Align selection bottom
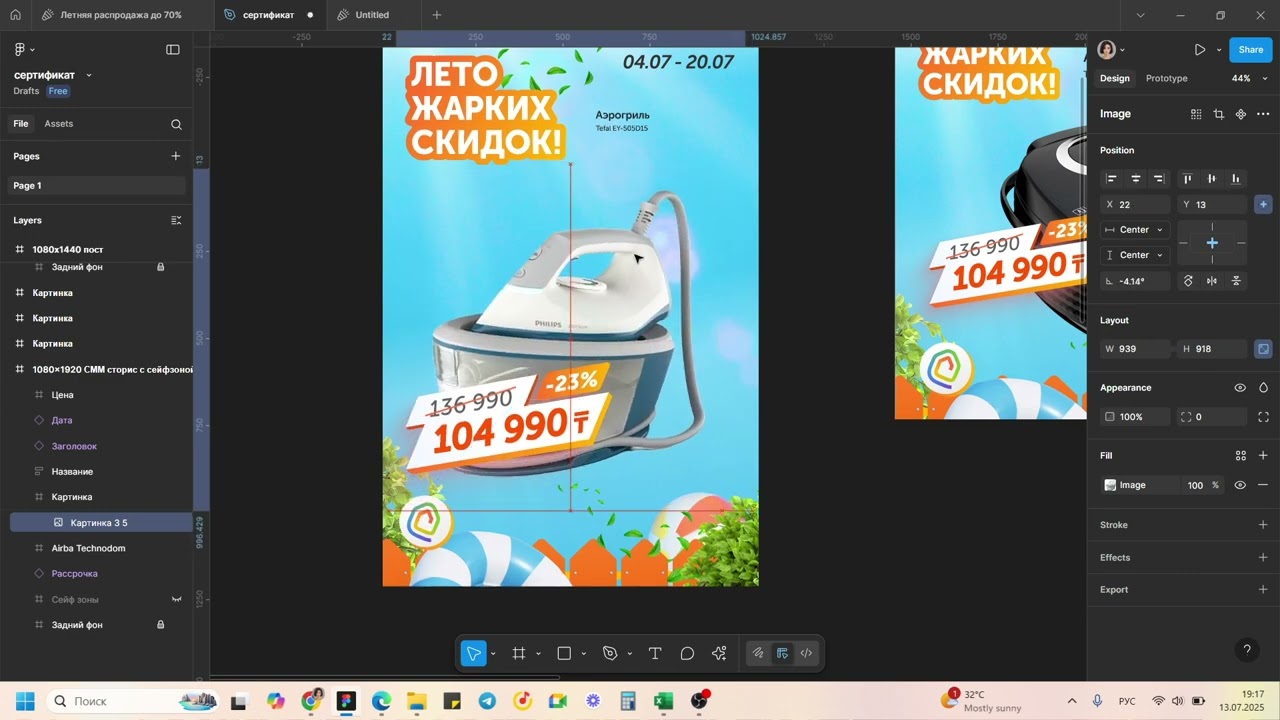Image resolution: width=1280 pixels, height=720 pixels. click(x=1236, y=178)
